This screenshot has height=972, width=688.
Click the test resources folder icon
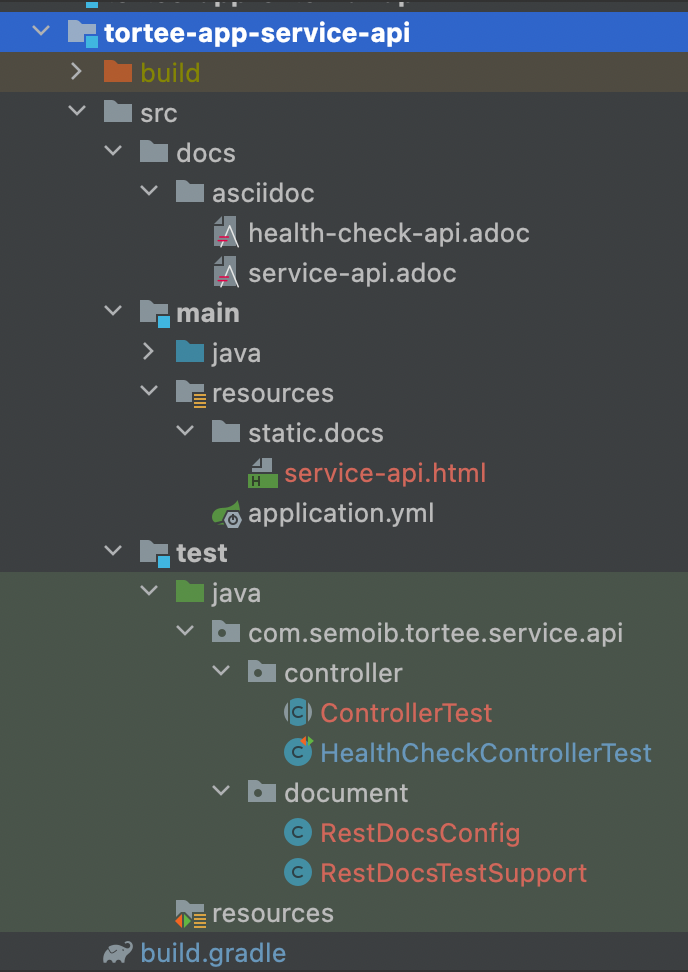(x=190, y=914)
